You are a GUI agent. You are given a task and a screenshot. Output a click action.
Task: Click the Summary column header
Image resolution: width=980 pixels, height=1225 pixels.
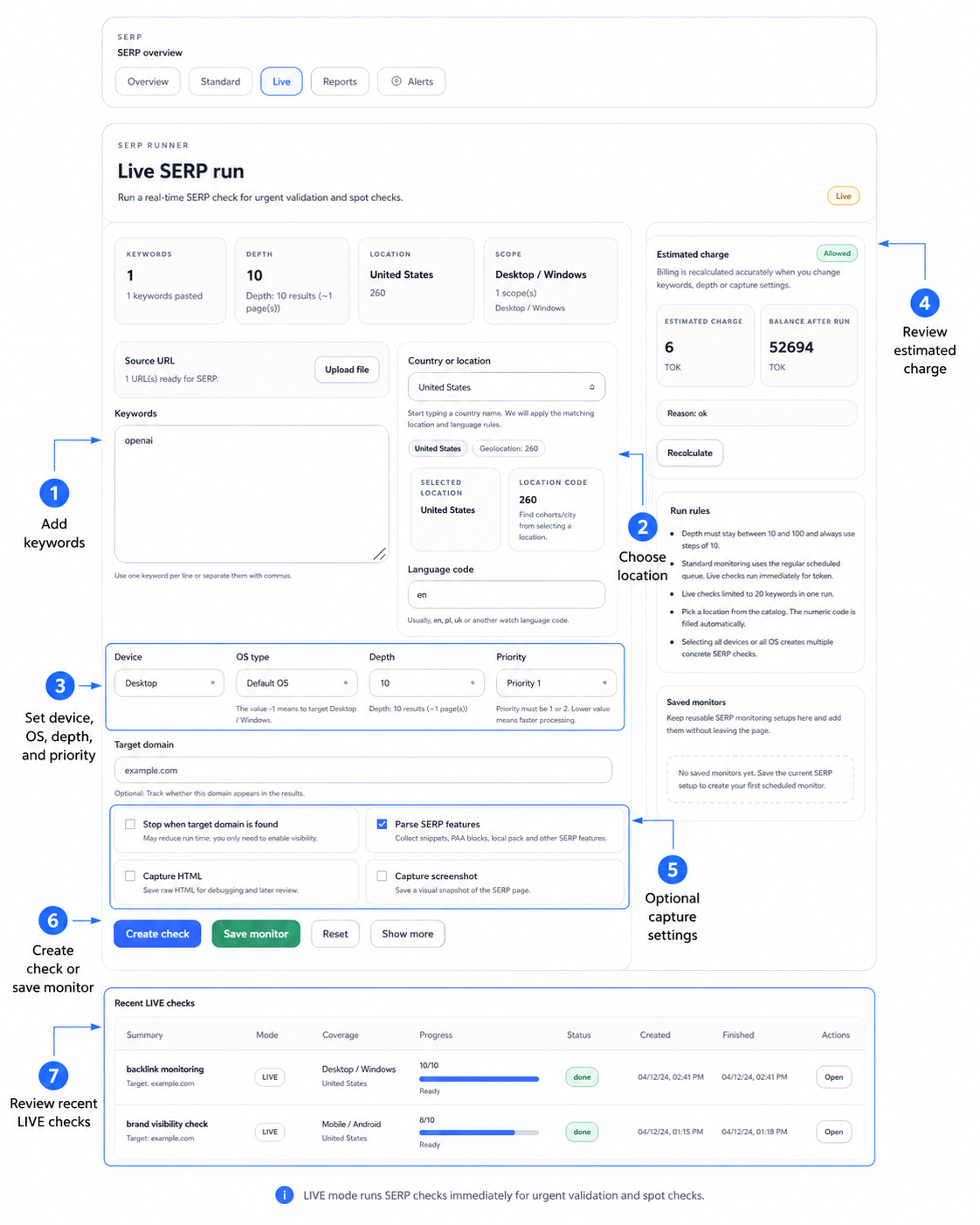click(x=145, y=1035)
